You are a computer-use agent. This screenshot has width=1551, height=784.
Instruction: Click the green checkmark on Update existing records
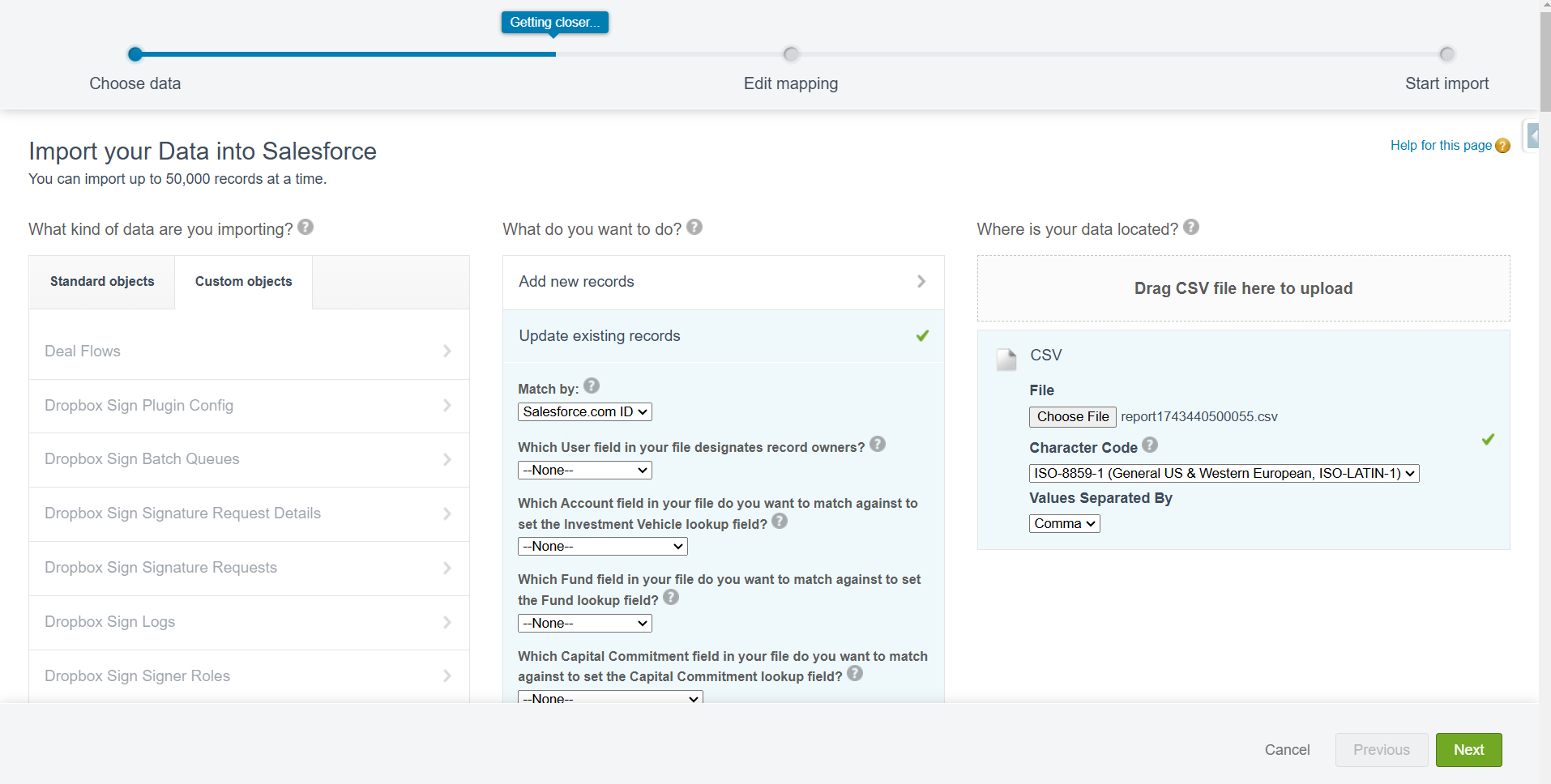pyautogui.click(x=922, y=335)
